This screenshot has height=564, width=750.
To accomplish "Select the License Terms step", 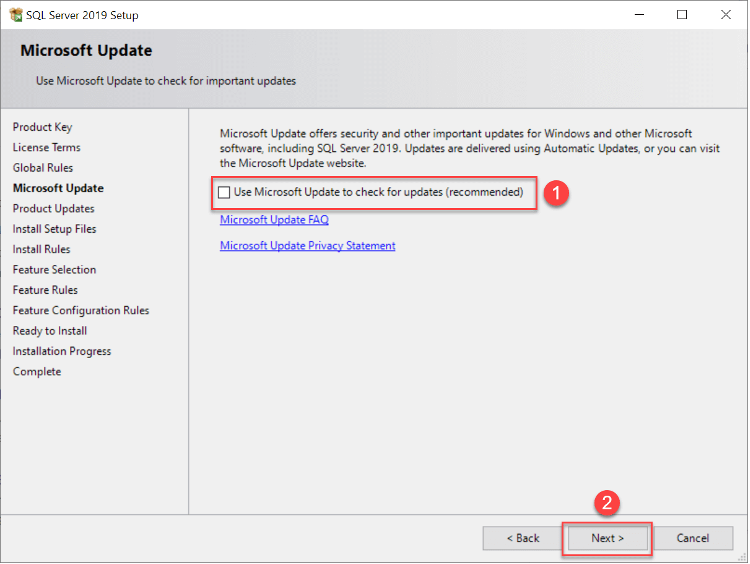I will tap(46, 147).
